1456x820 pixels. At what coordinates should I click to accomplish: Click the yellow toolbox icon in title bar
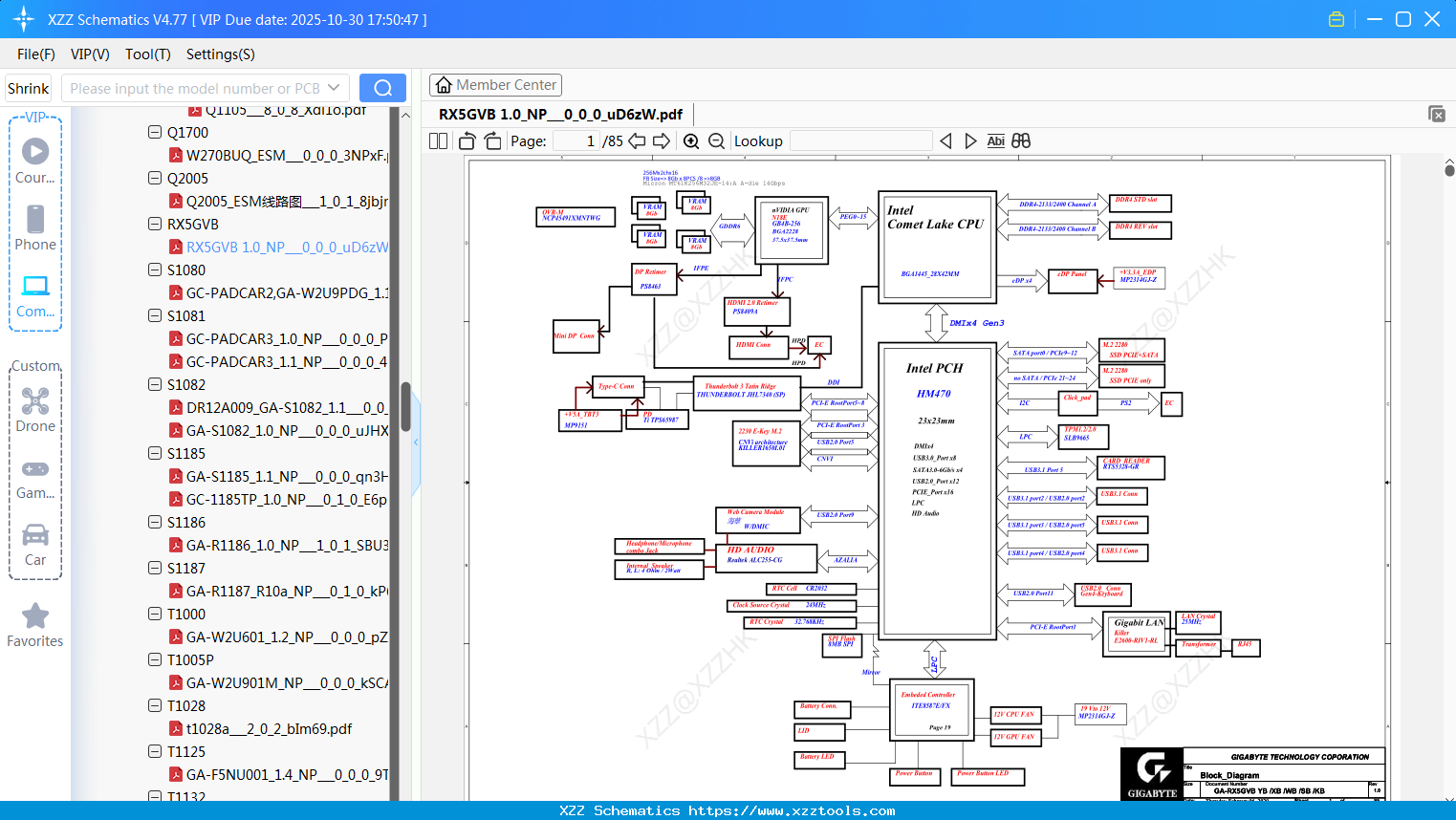click(1336, 19)
